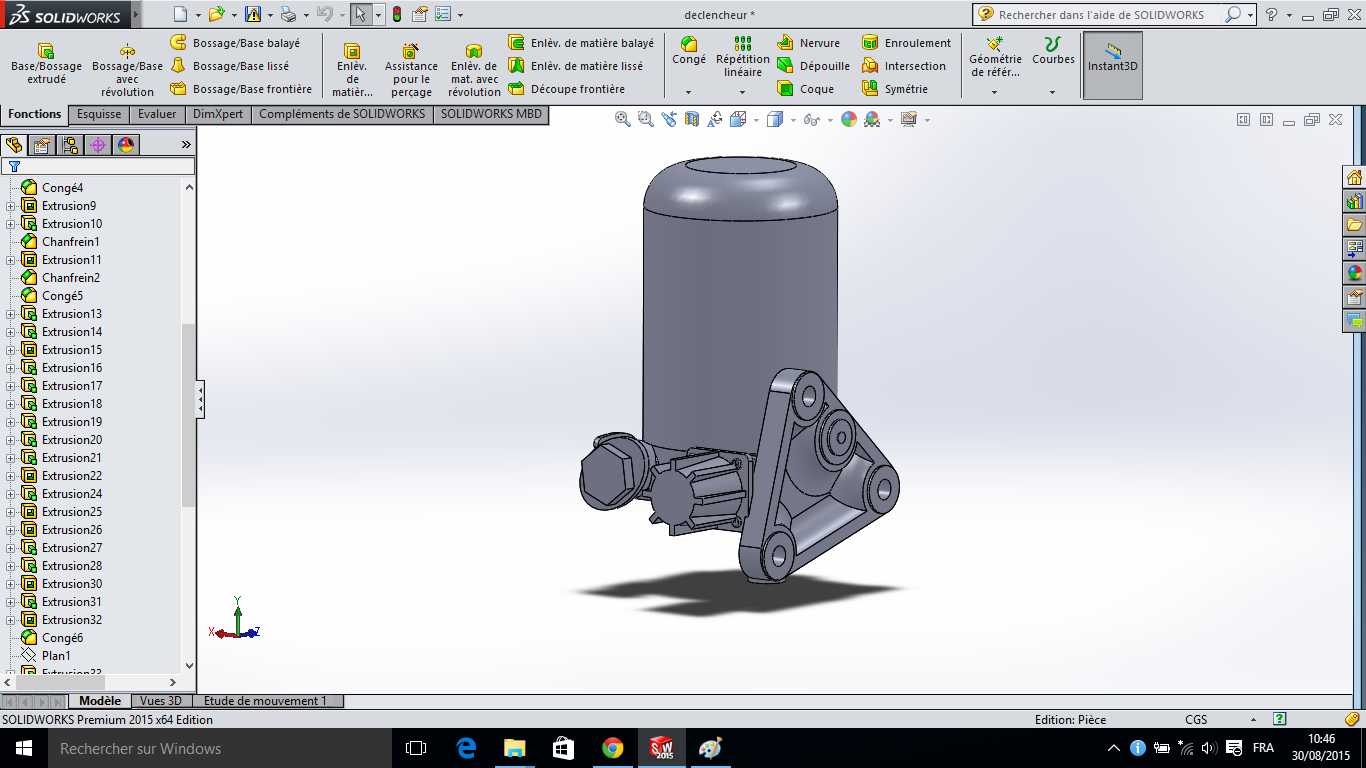Viewport: 1366px width, 768px height.
Task: Click Répétition linéaire tool
Action: pos(743,57)
